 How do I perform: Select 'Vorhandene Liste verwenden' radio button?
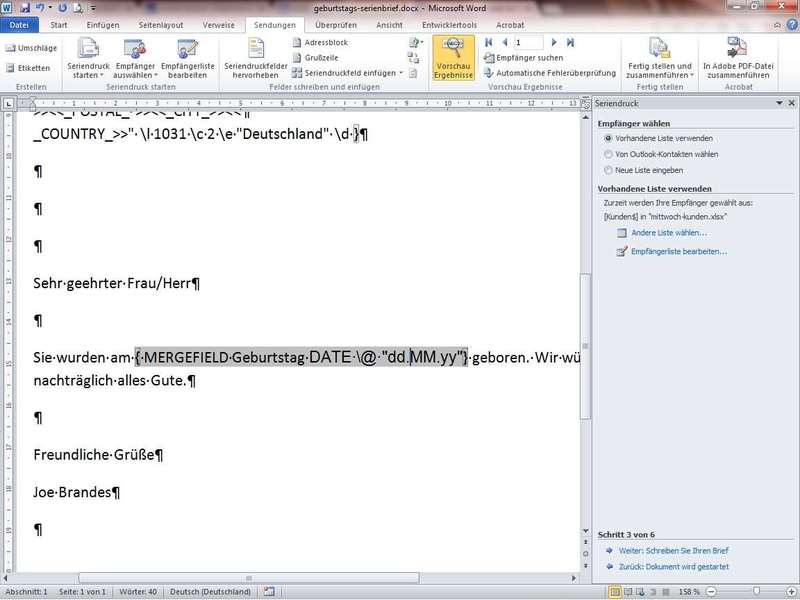point(608,138)
